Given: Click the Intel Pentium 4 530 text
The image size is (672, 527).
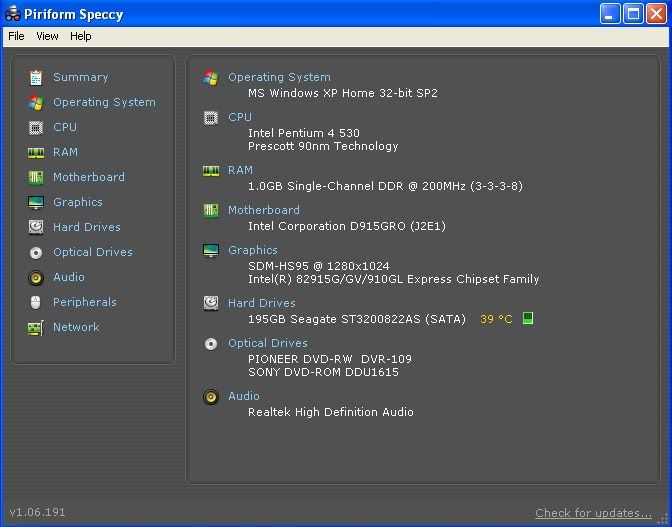Looking at the screenshot, I should pos(304,133).
